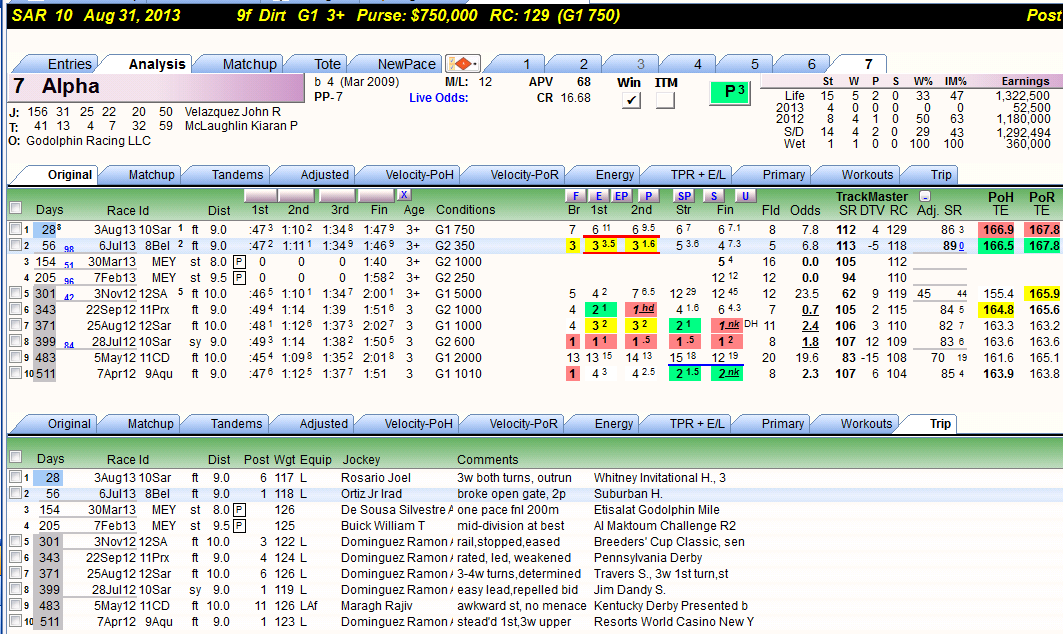Viewport: 1063px width, 634px height.
Task: Tick the select-all checkbox in running lines header
Action: point(16,208)
